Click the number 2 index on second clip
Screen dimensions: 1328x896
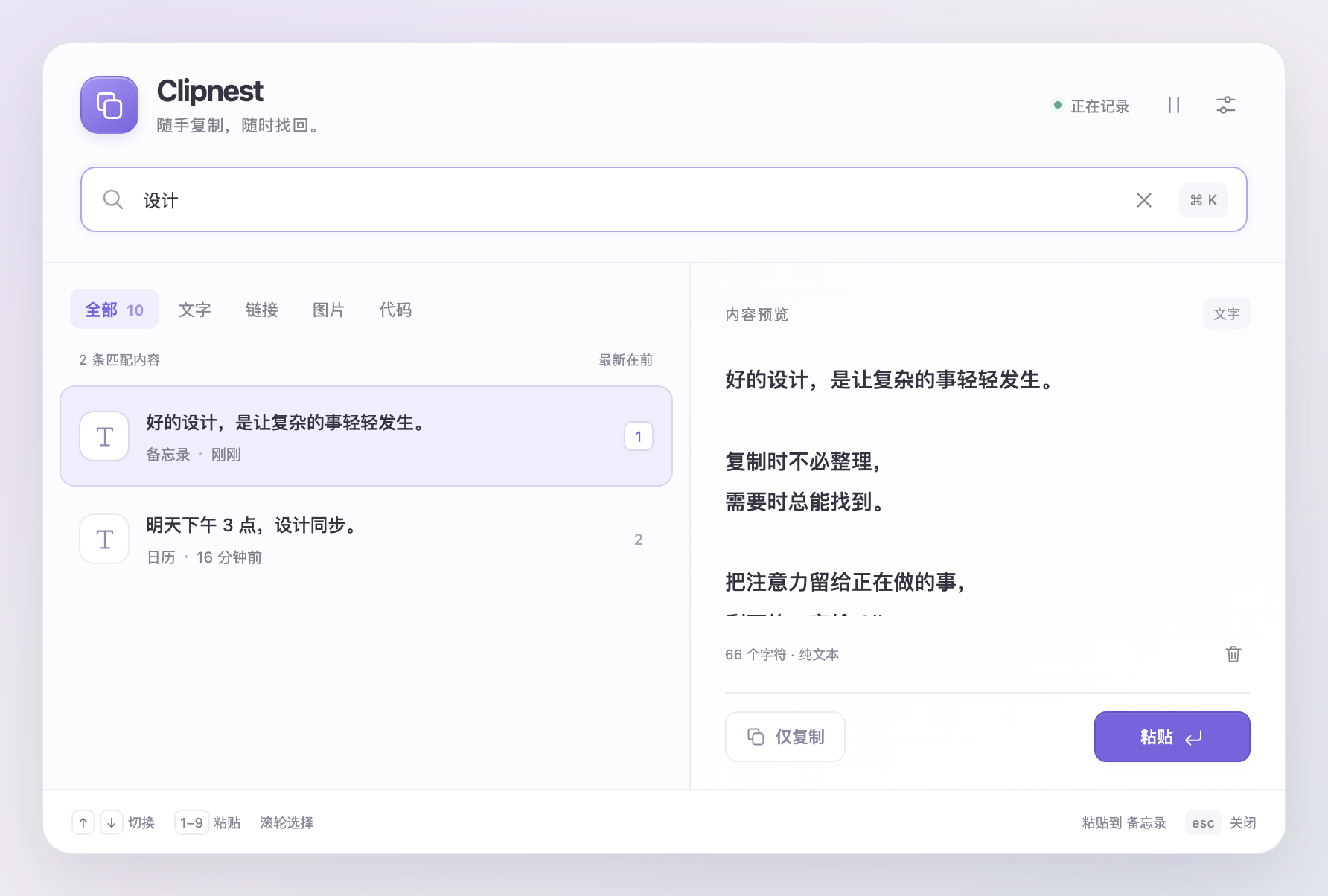click(639, 540)
